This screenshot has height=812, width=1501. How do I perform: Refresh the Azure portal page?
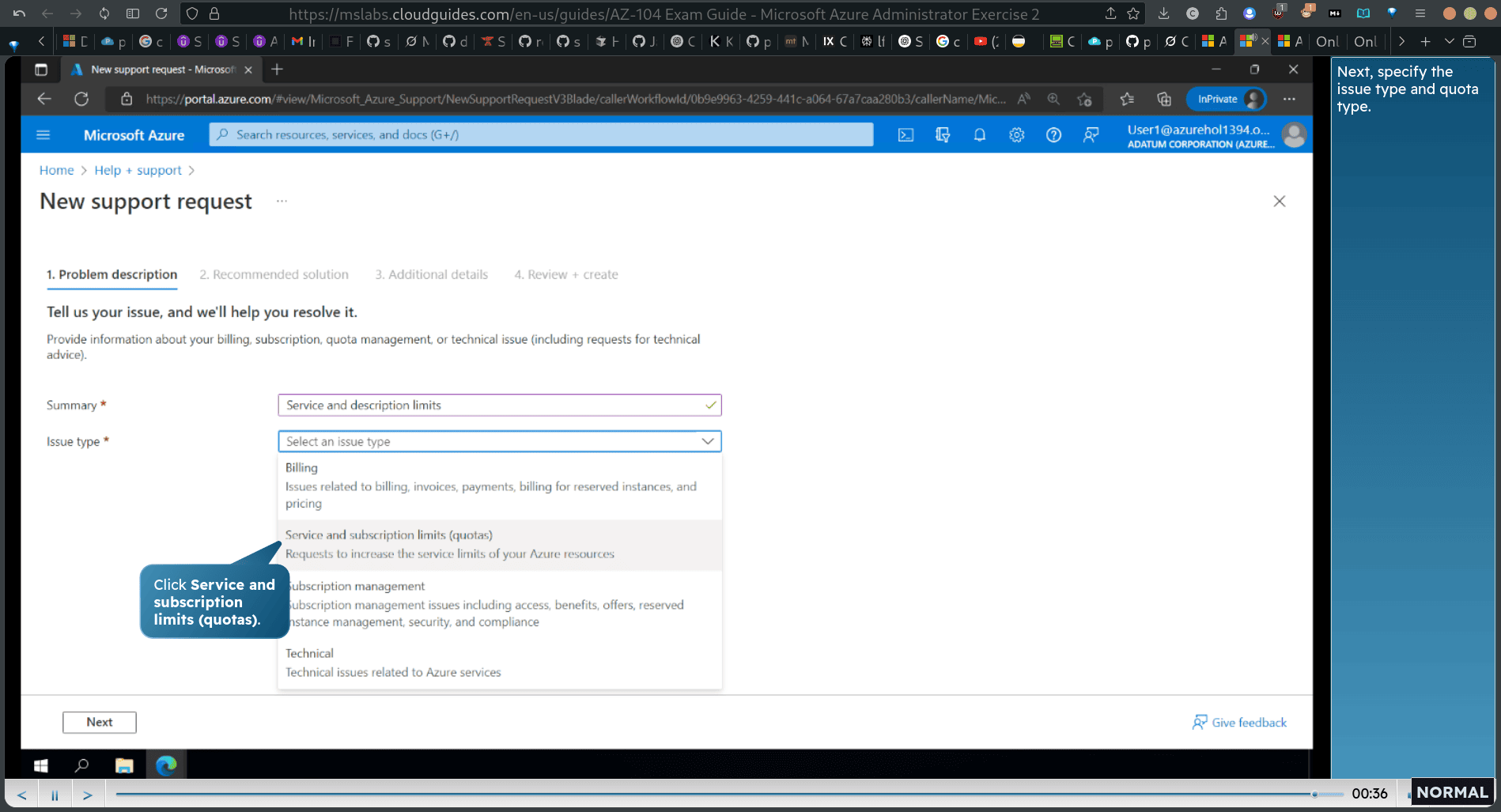click(81, 99)
